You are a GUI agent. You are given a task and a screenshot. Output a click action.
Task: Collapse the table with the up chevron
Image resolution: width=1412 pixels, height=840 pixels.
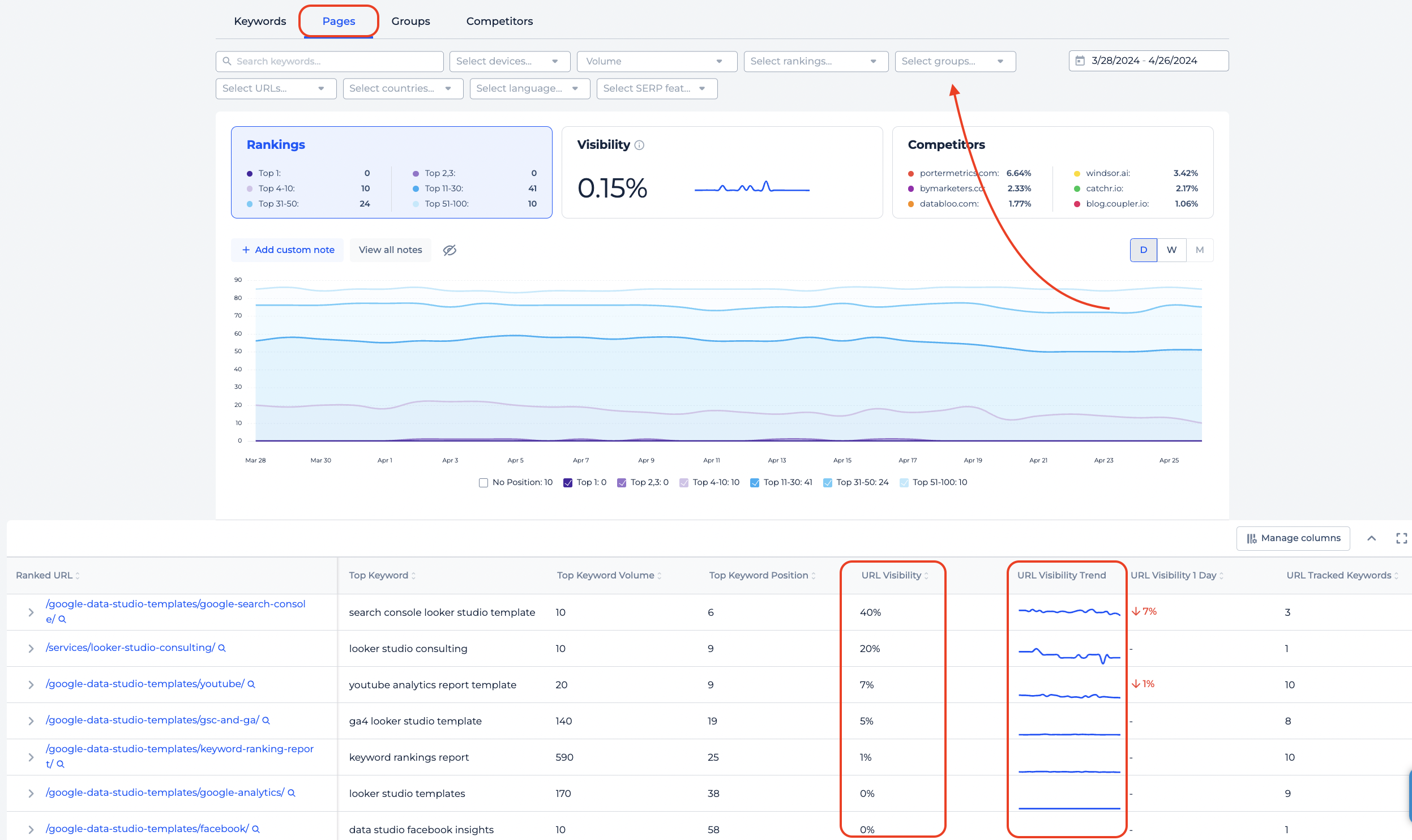pos(1371,538)
